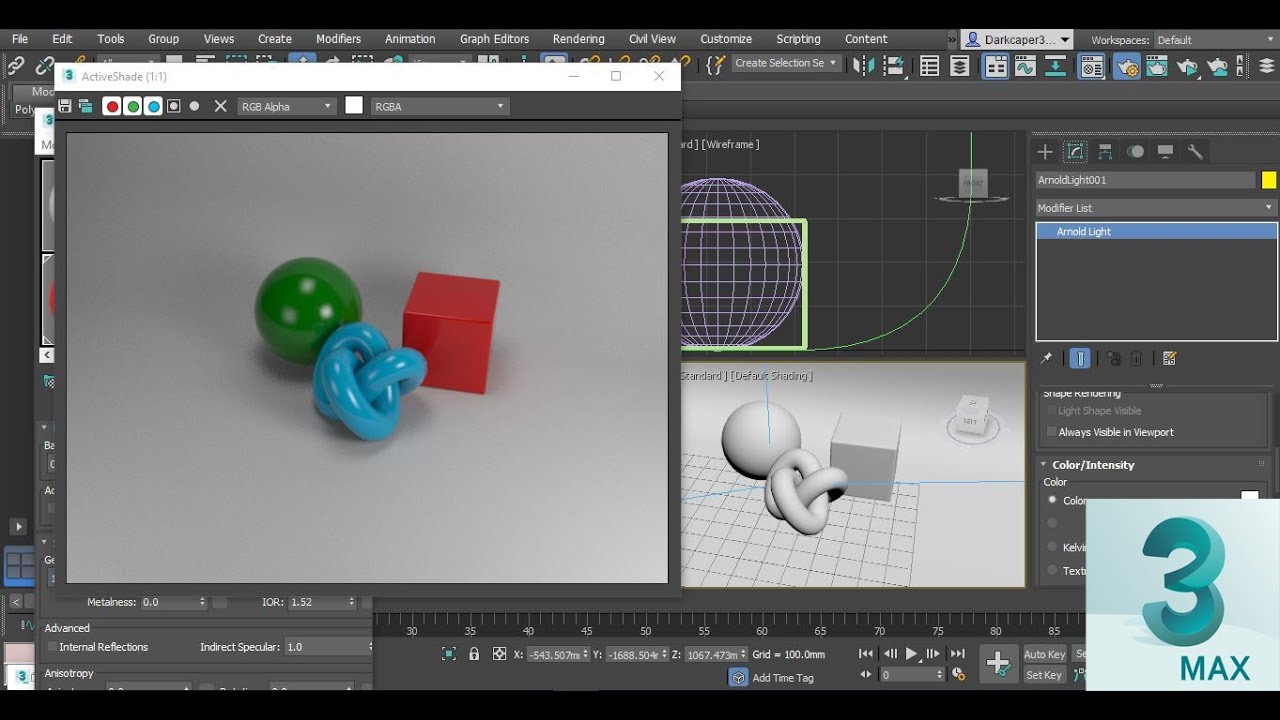Toggle the green channel in ActiveShade
Screen dimensions: 1280x720
133,106
